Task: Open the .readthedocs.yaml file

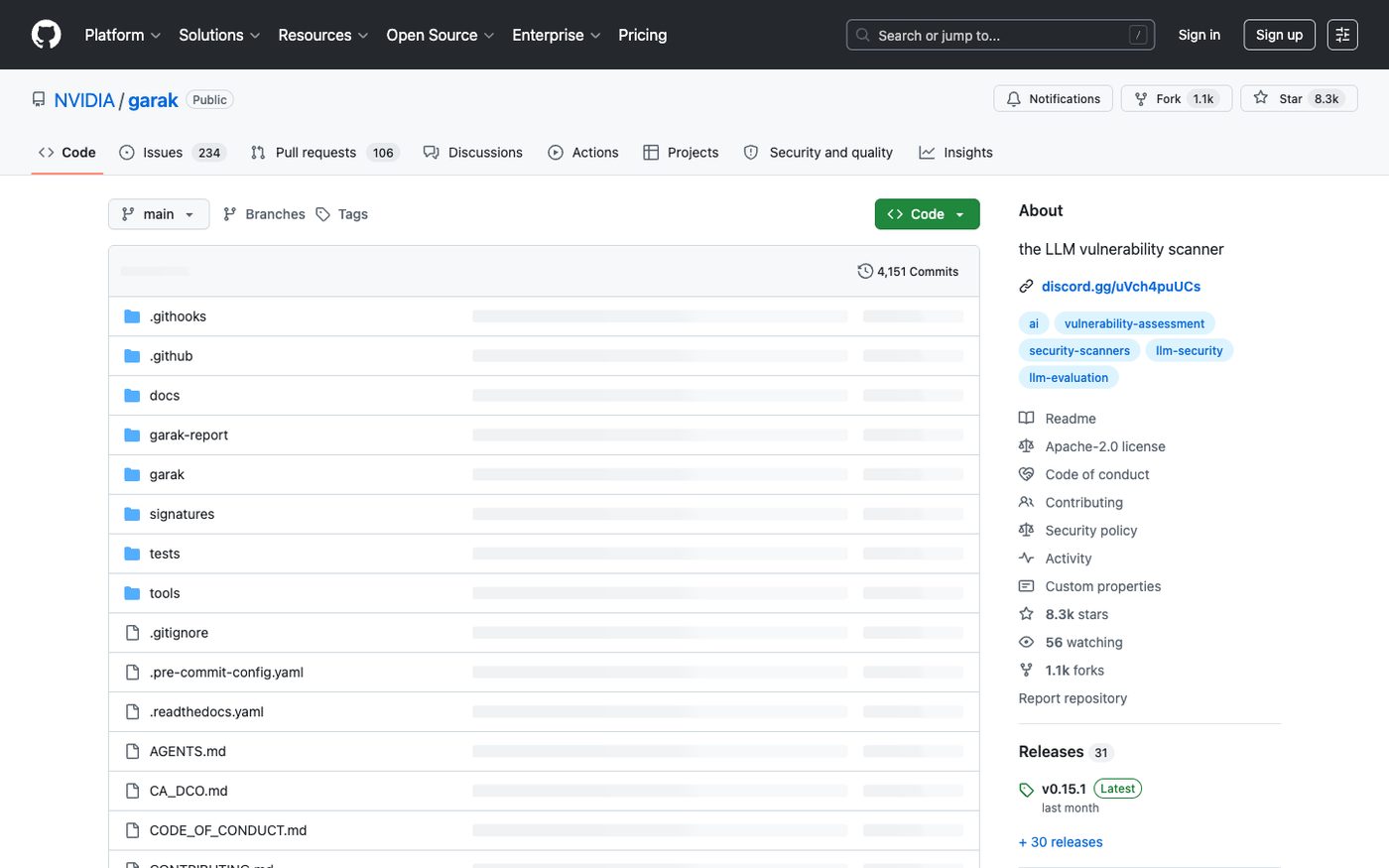Action: point(206,712)
